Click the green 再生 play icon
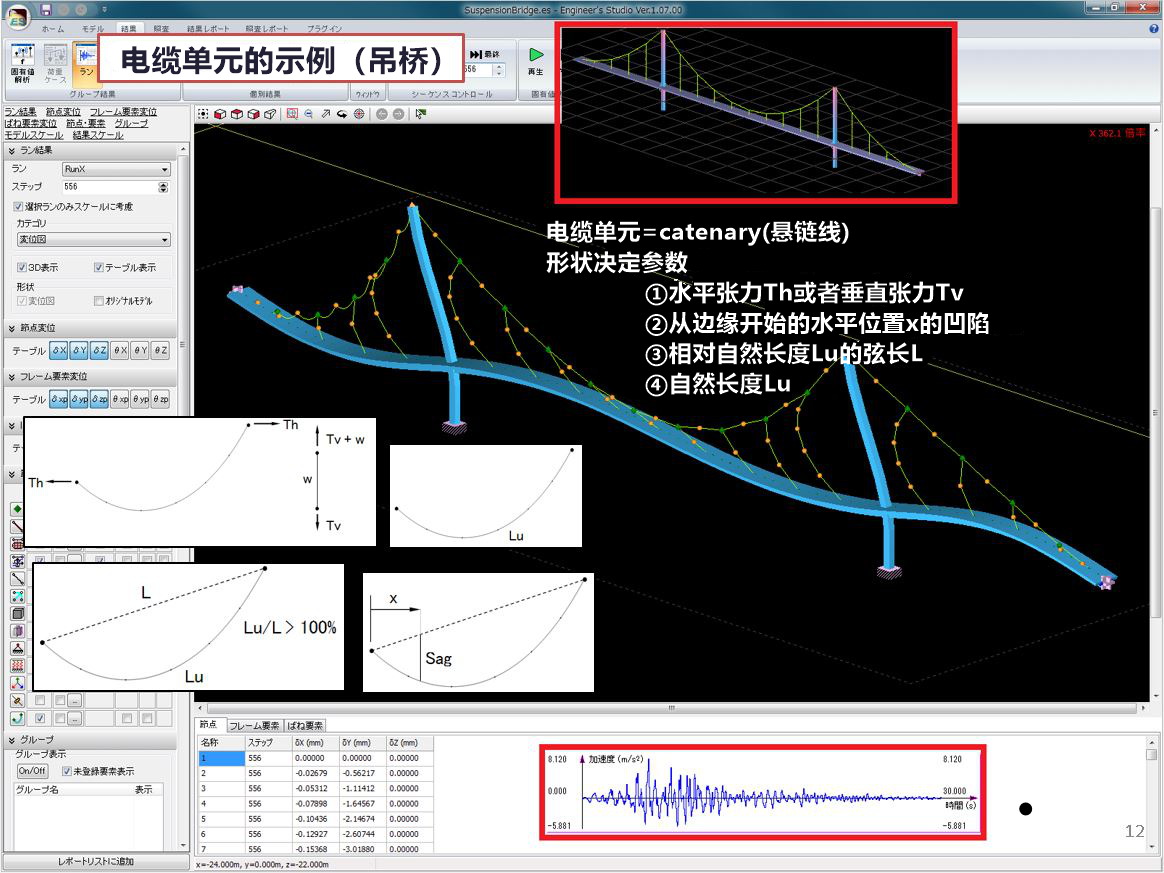 [x=535, y=55]
